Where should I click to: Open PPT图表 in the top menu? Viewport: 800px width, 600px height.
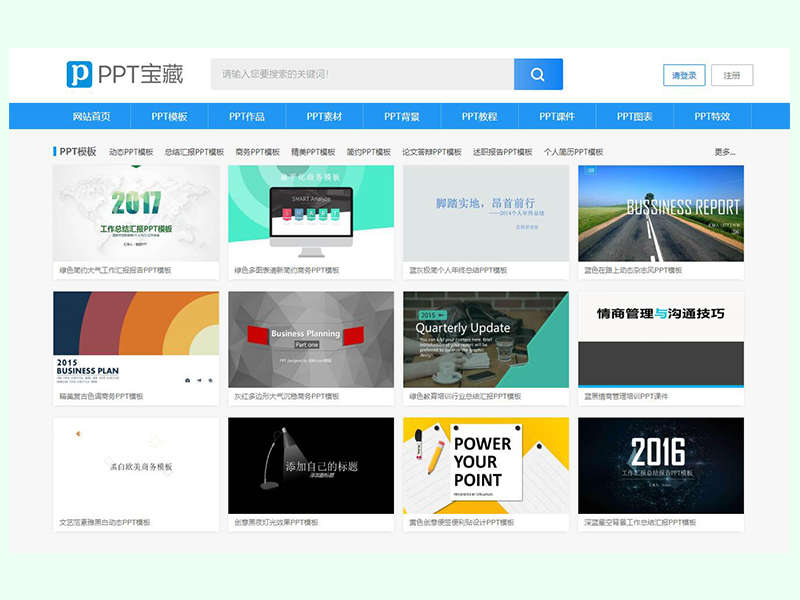coord(635,116)
